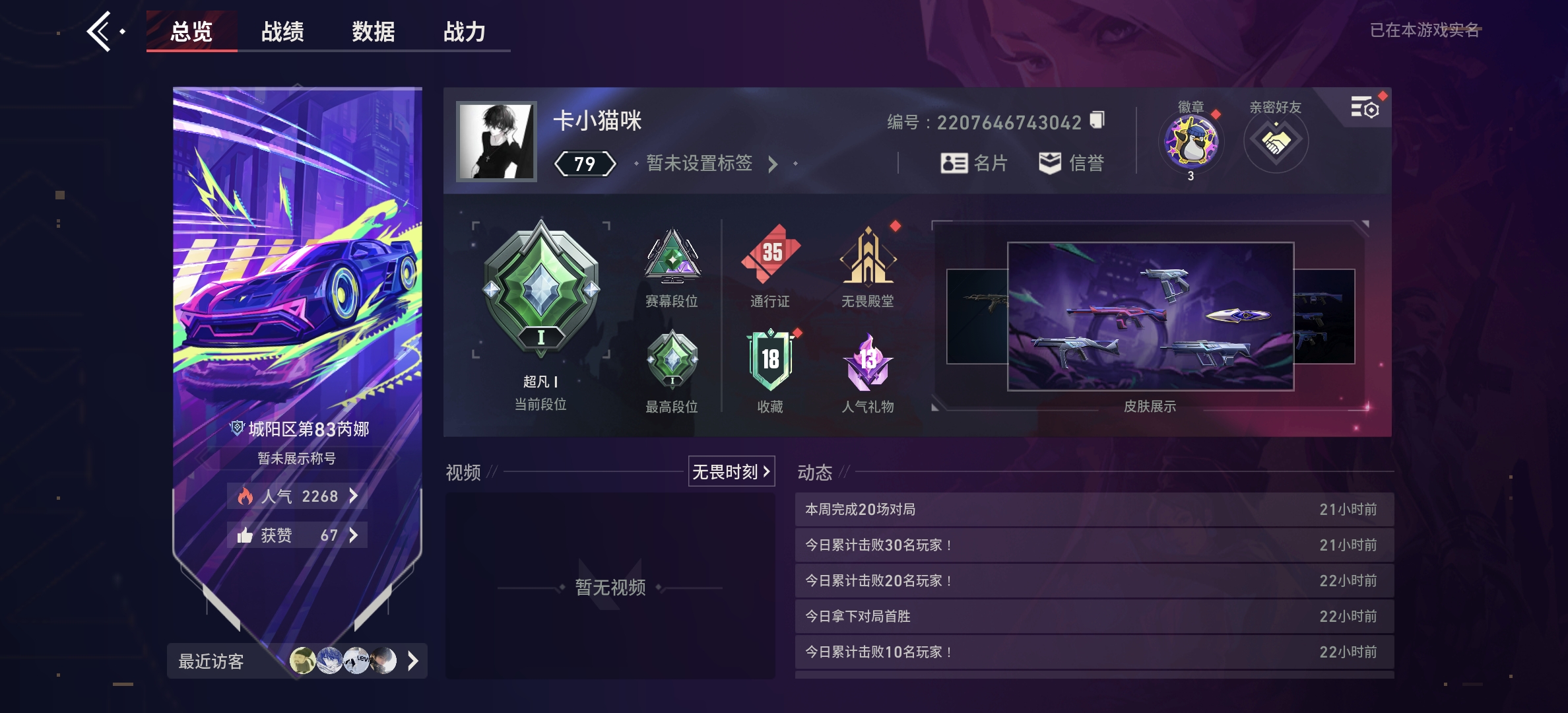Open the 人气礼物 icon
Viewport: 1568px width, 713px height.
868,362
